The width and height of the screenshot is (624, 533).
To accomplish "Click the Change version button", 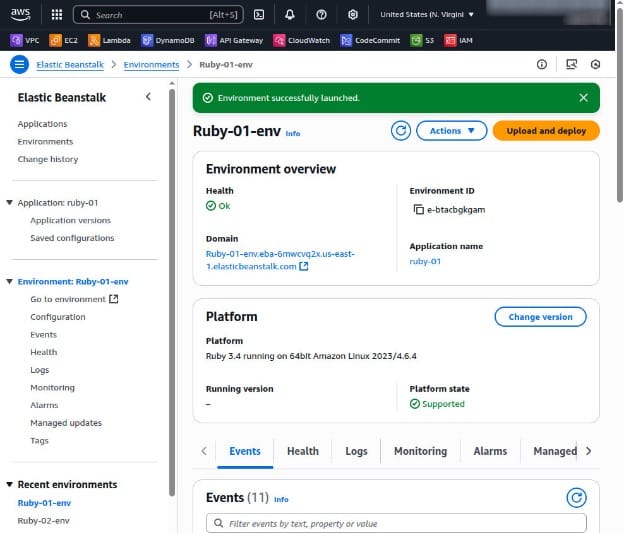I will [x=540, y=317].
